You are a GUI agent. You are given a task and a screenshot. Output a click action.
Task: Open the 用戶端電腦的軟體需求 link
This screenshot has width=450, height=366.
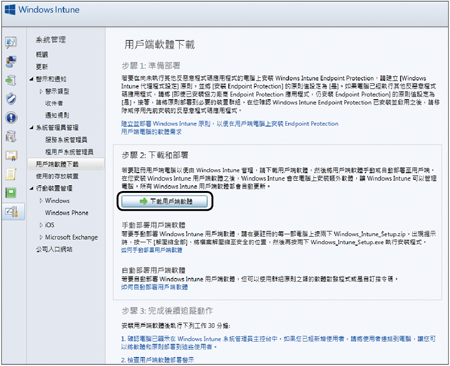pyautogui.click(x=151, y=132)
